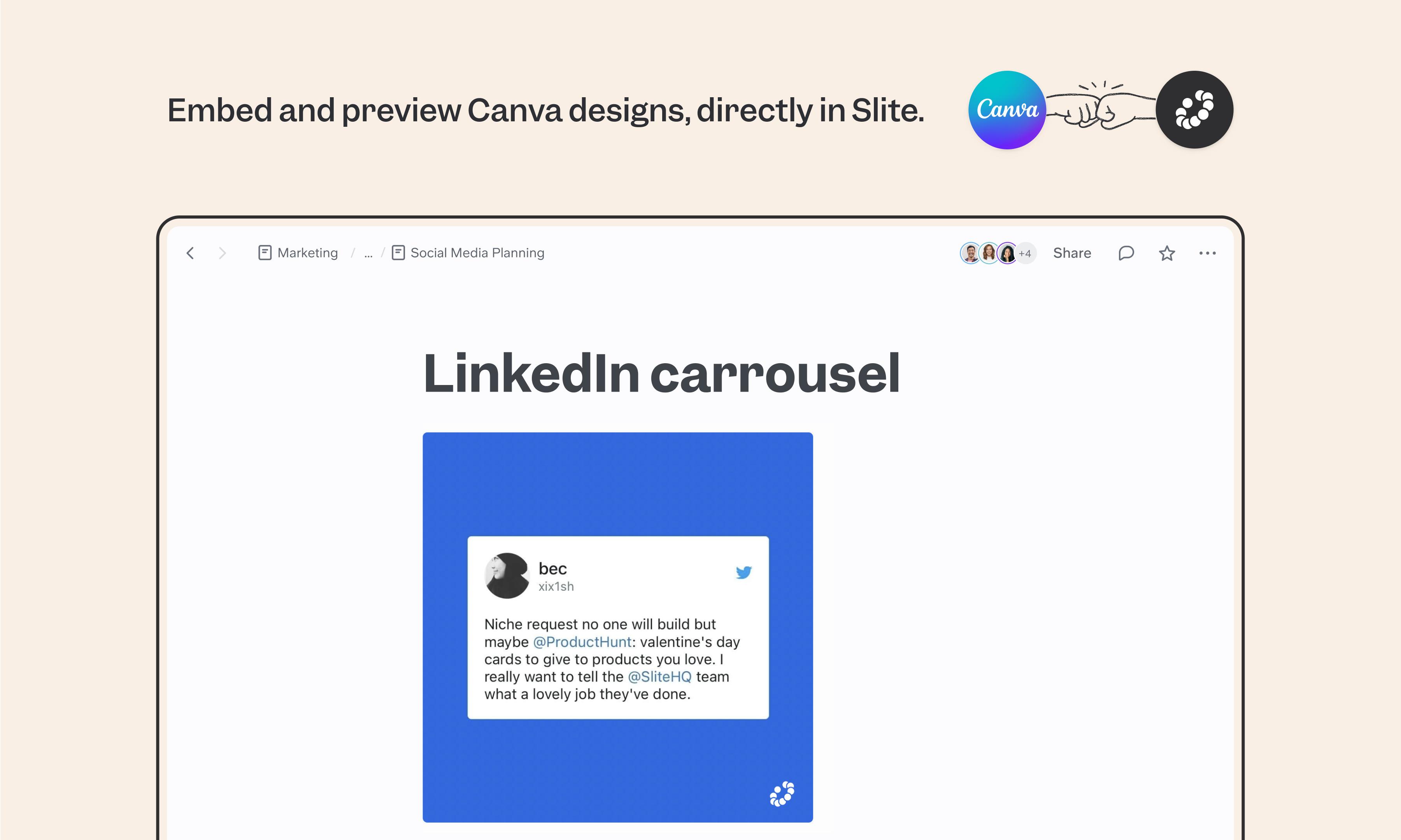Show the +4 more collaborators
Screen dimensions: 1401x840
pos(1026,253)
